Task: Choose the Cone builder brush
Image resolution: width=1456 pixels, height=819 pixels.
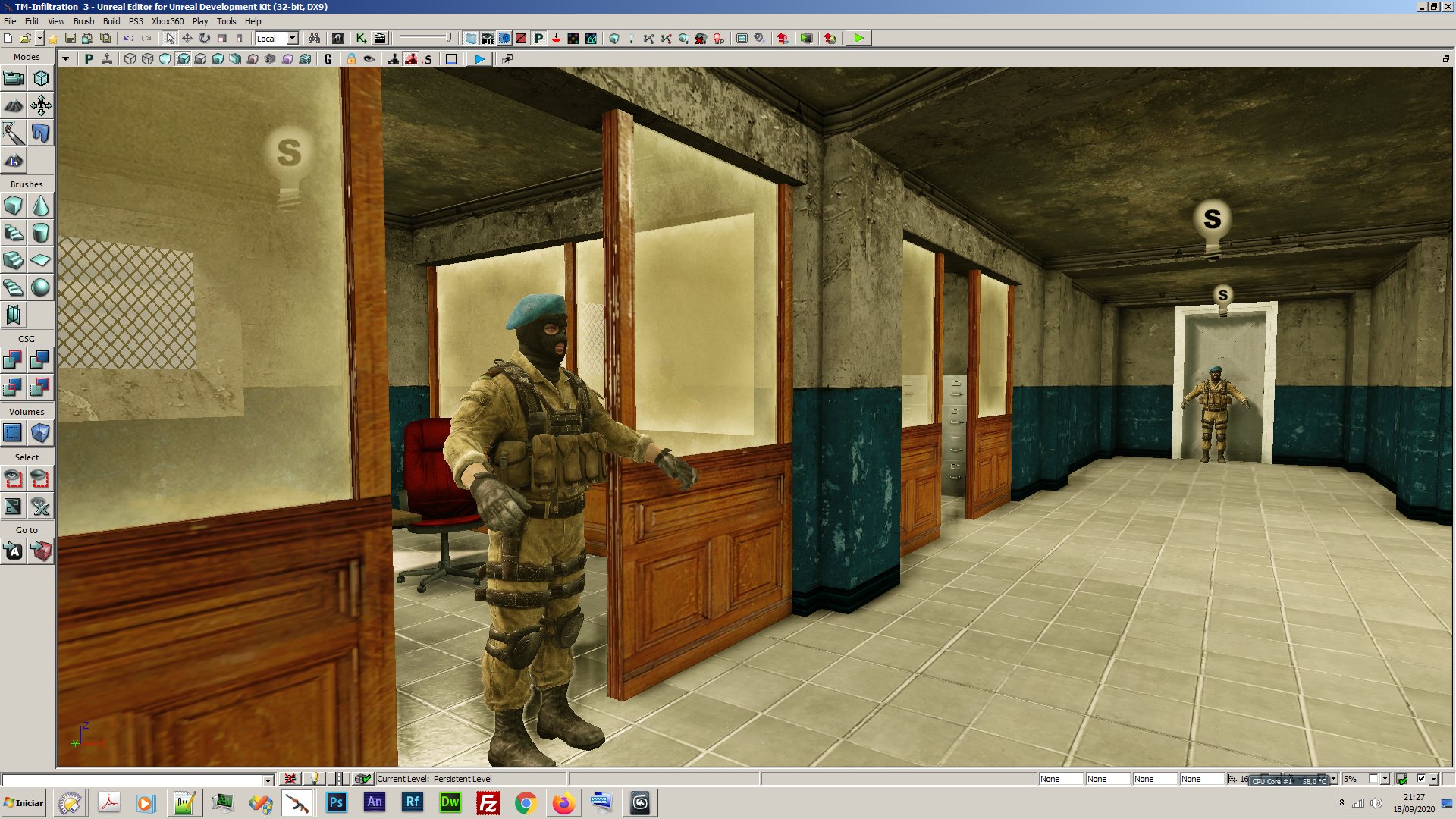Action: click(41, 206)
